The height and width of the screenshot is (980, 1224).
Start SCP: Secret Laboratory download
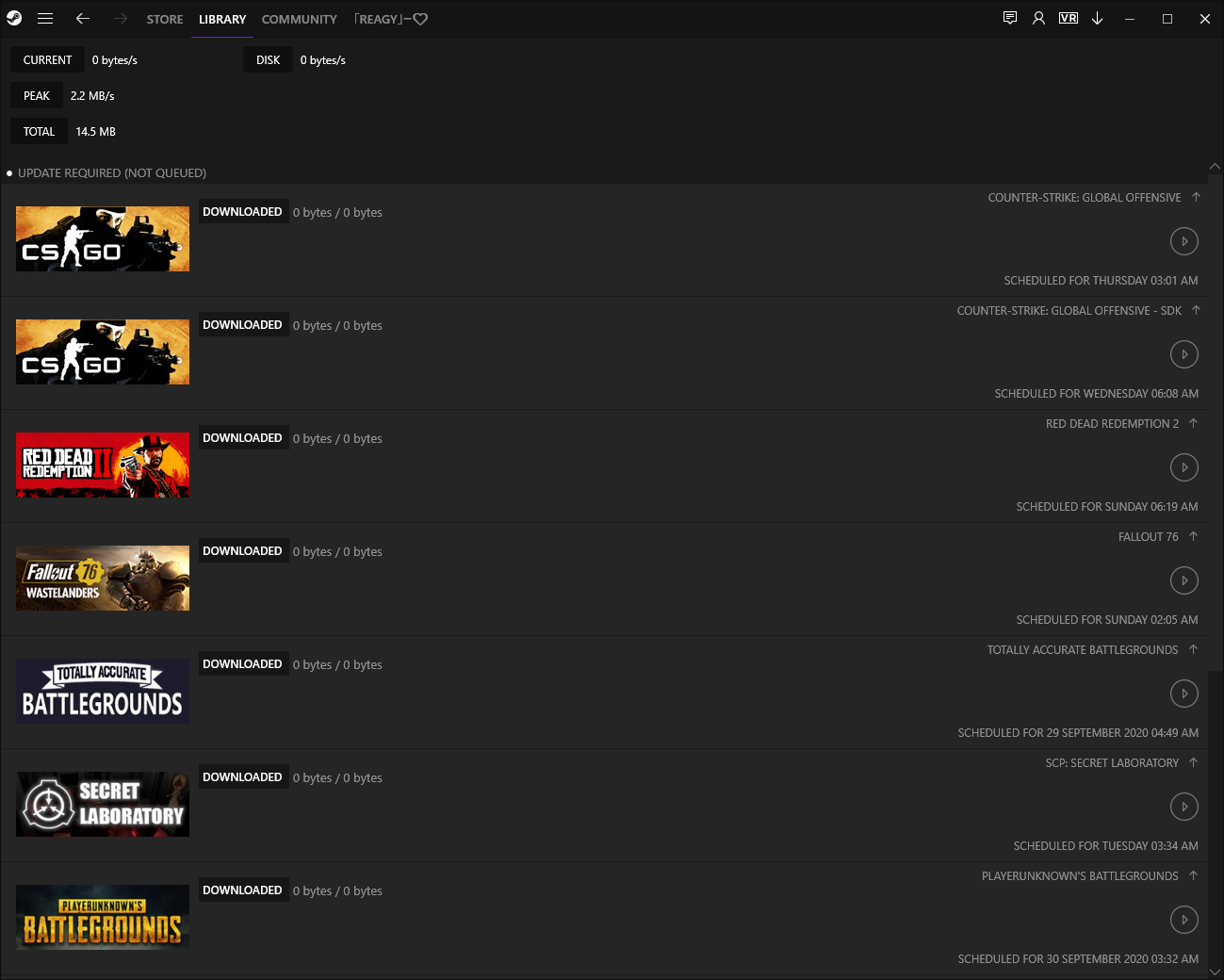(x=1184, y=807)
